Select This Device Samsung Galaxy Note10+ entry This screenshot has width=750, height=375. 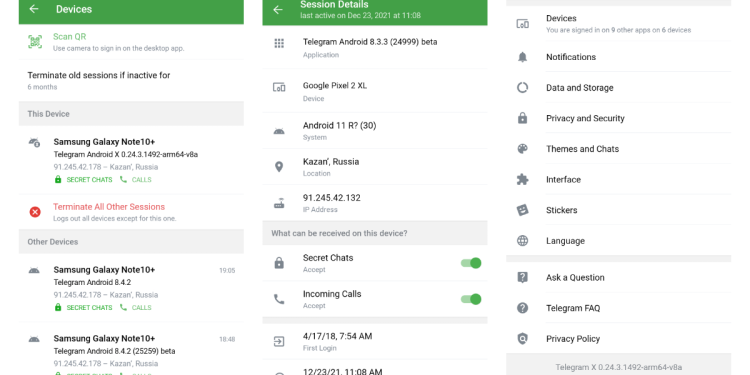(131, 160)
